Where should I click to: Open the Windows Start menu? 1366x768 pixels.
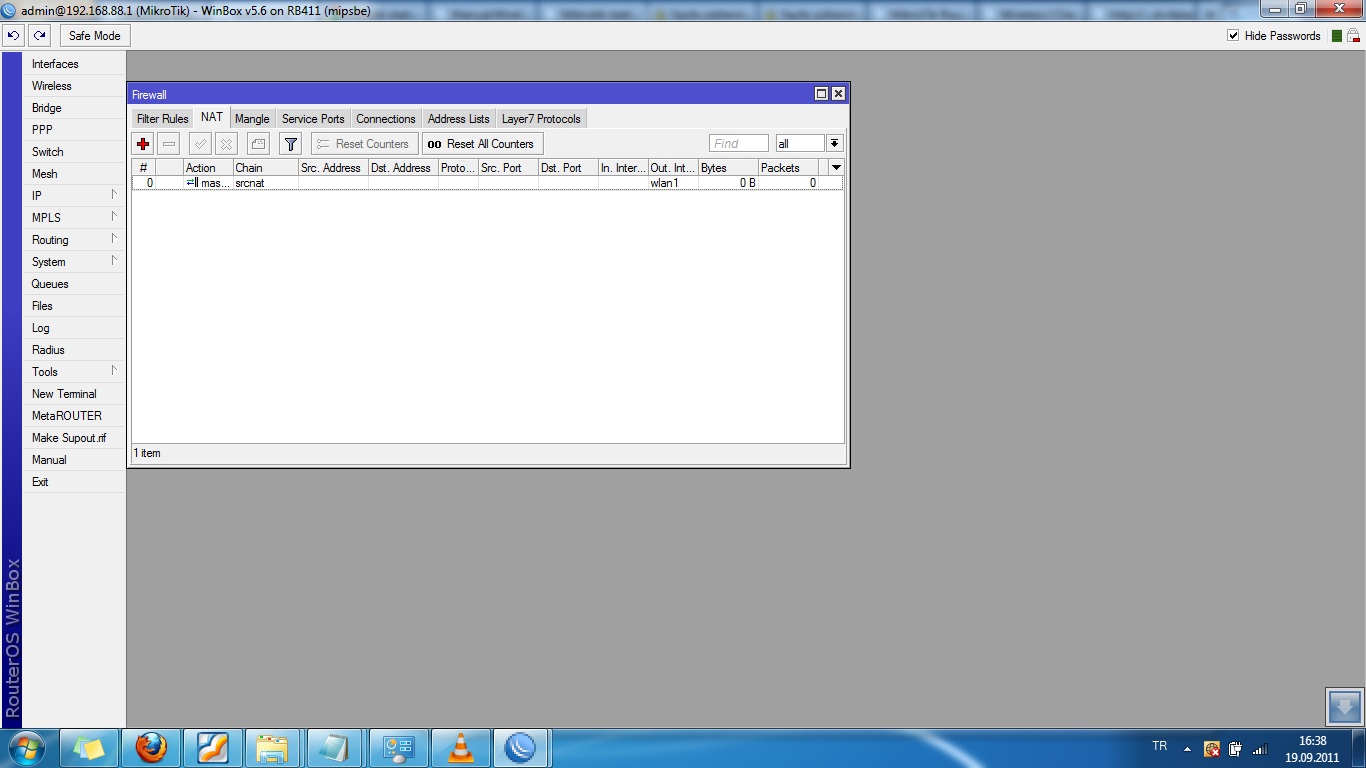click(27, 748)
